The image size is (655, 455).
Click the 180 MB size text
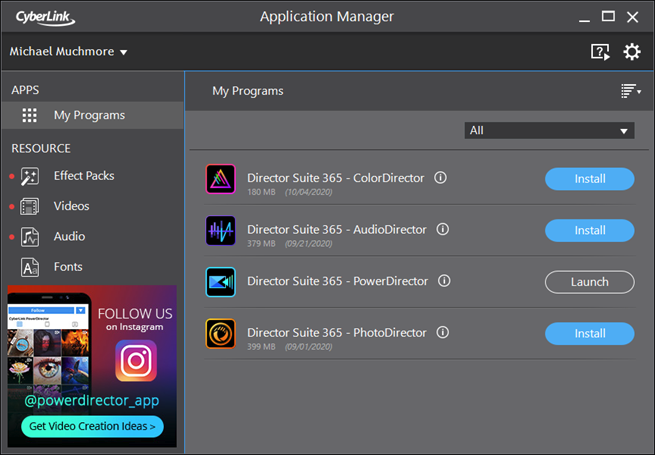tap(261, 192)
